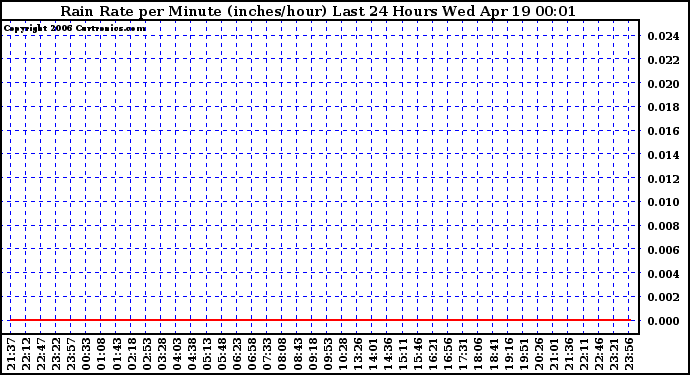Click the 0.014 y-axis label
690x375 pixels.
point(663,155)
